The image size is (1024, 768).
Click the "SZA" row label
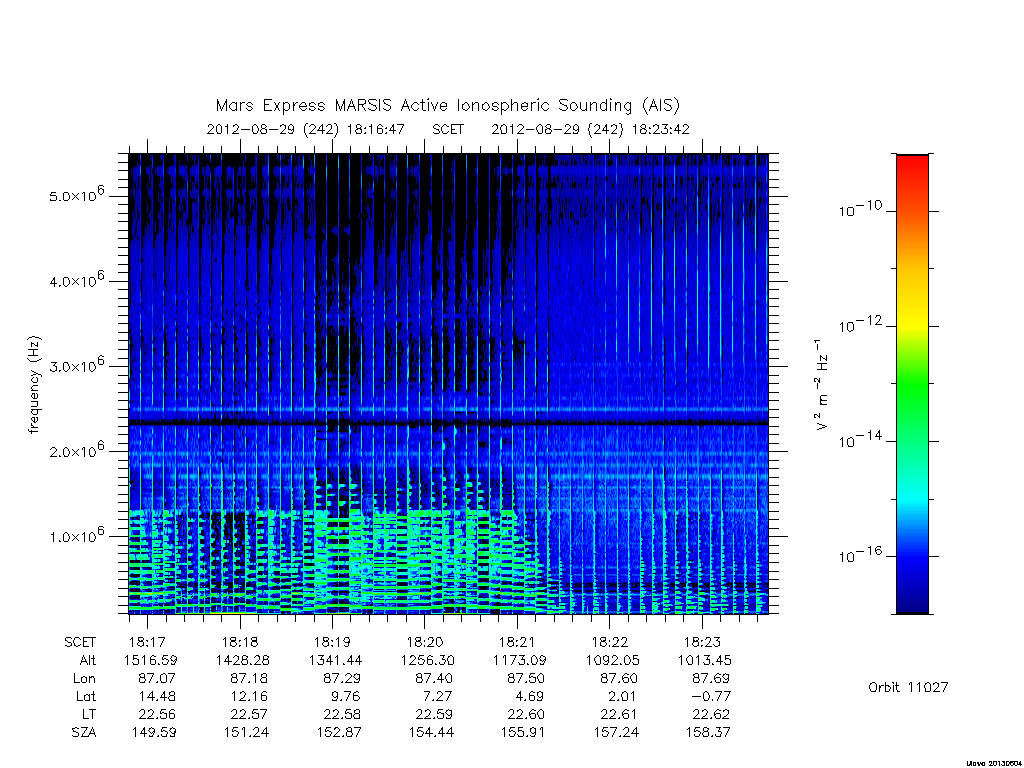point(84,733)
